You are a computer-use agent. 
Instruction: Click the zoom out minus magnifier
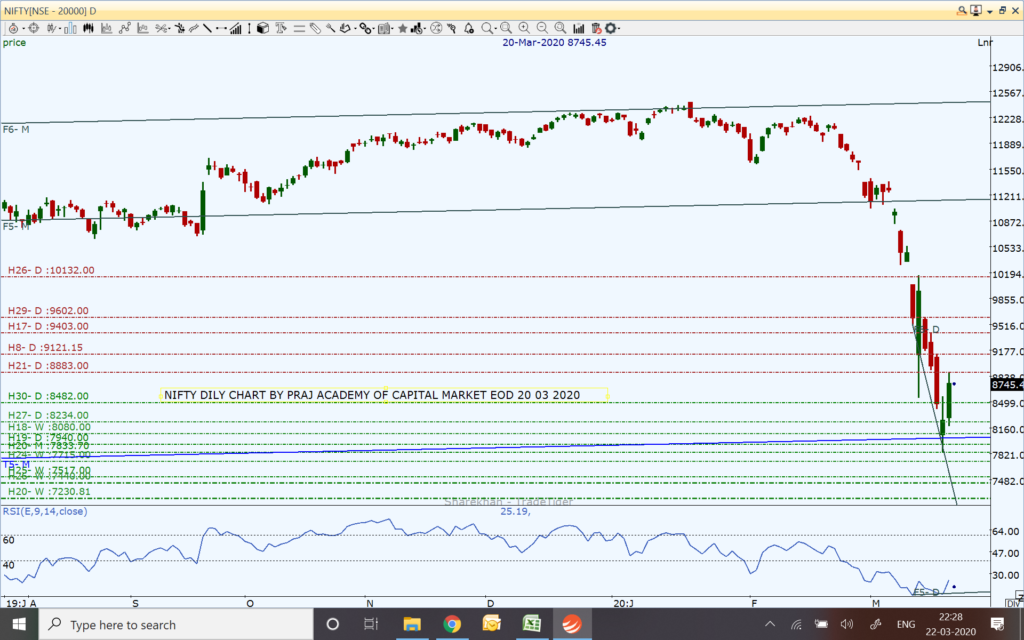[542, 28]
